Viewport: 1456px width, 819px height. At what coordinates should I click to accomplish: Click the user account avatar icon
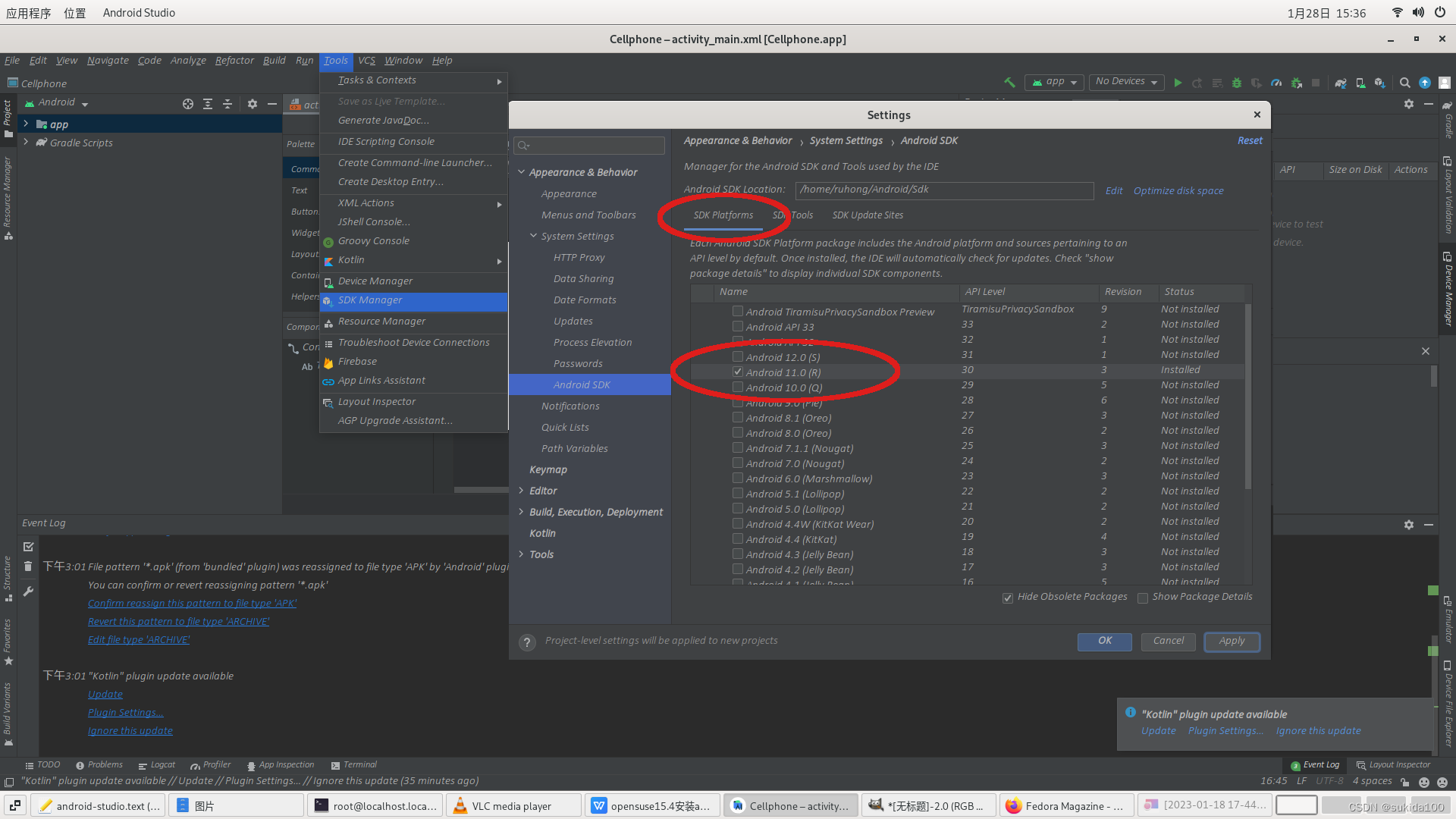[1445, 83]
